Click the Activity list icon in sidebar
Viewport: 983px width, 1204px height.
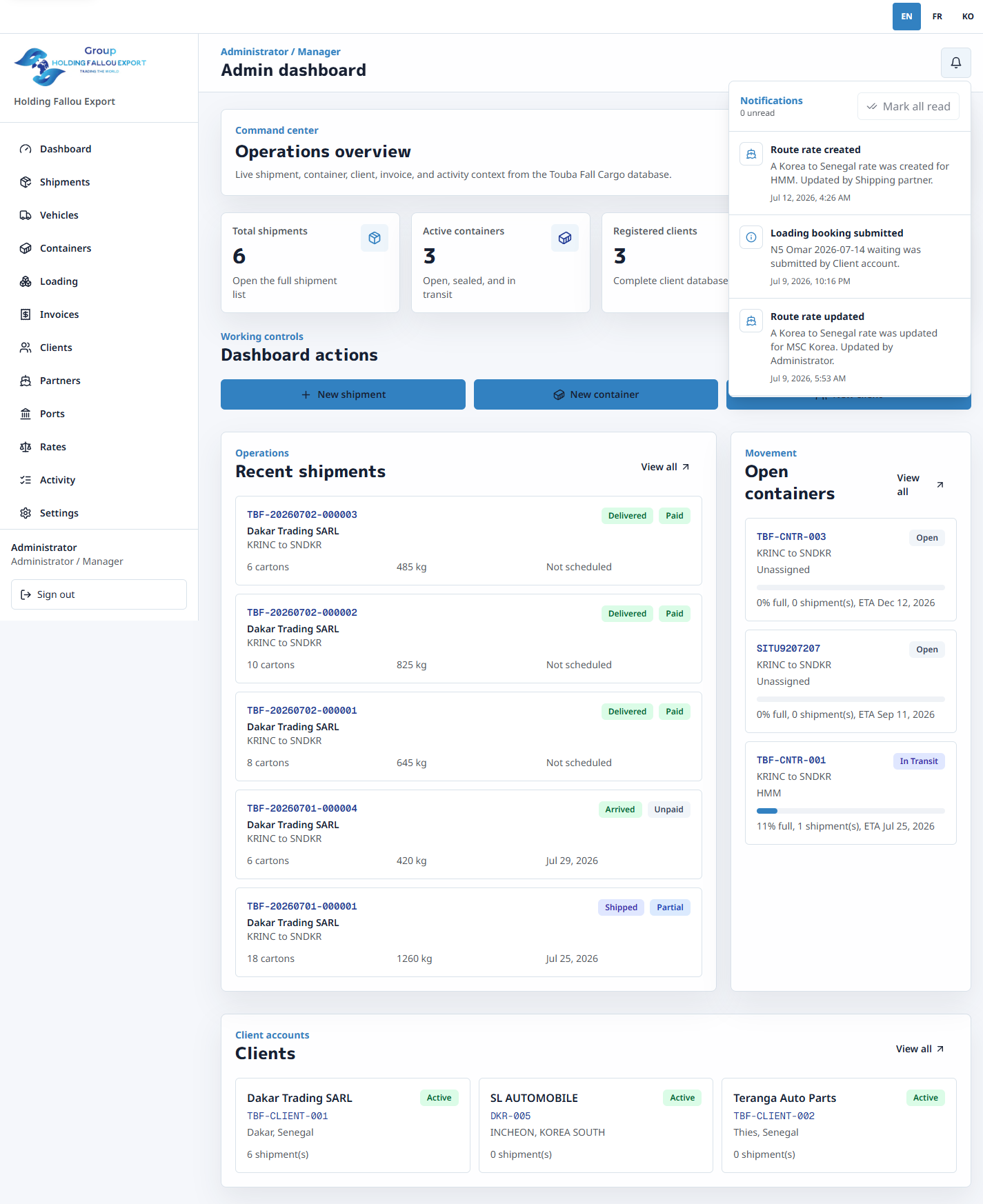(x=26, y=480)
